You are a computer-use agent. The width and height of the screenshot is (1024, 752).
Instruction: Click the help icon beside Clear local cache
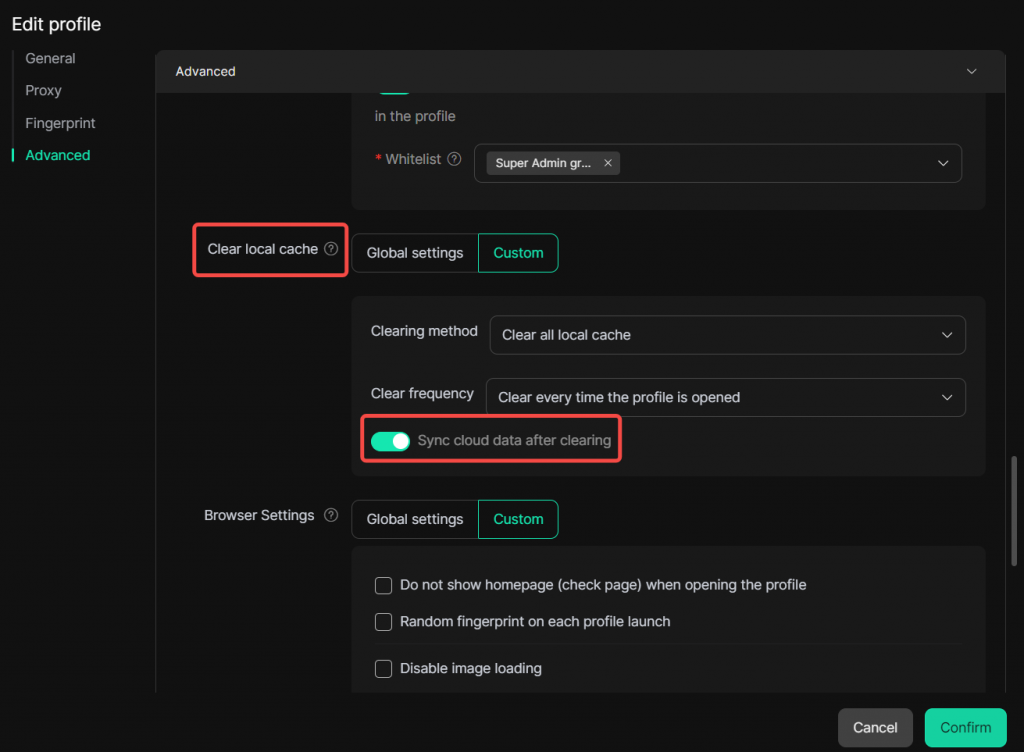coord(331,249)
